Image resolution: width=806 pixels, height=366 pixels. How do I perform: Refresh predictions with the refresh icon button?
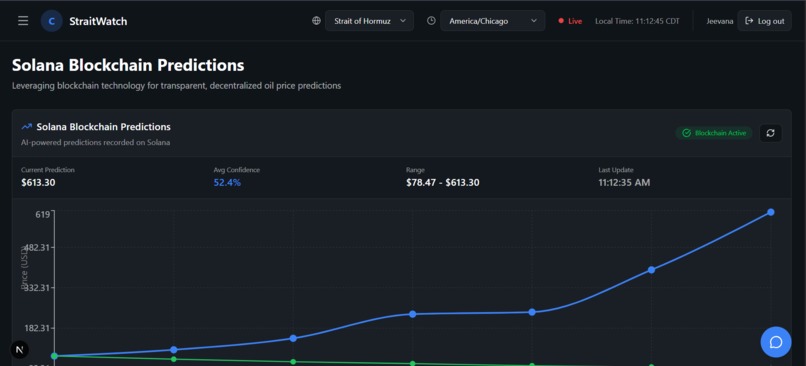pyautogui.click(x=771, y=133)
